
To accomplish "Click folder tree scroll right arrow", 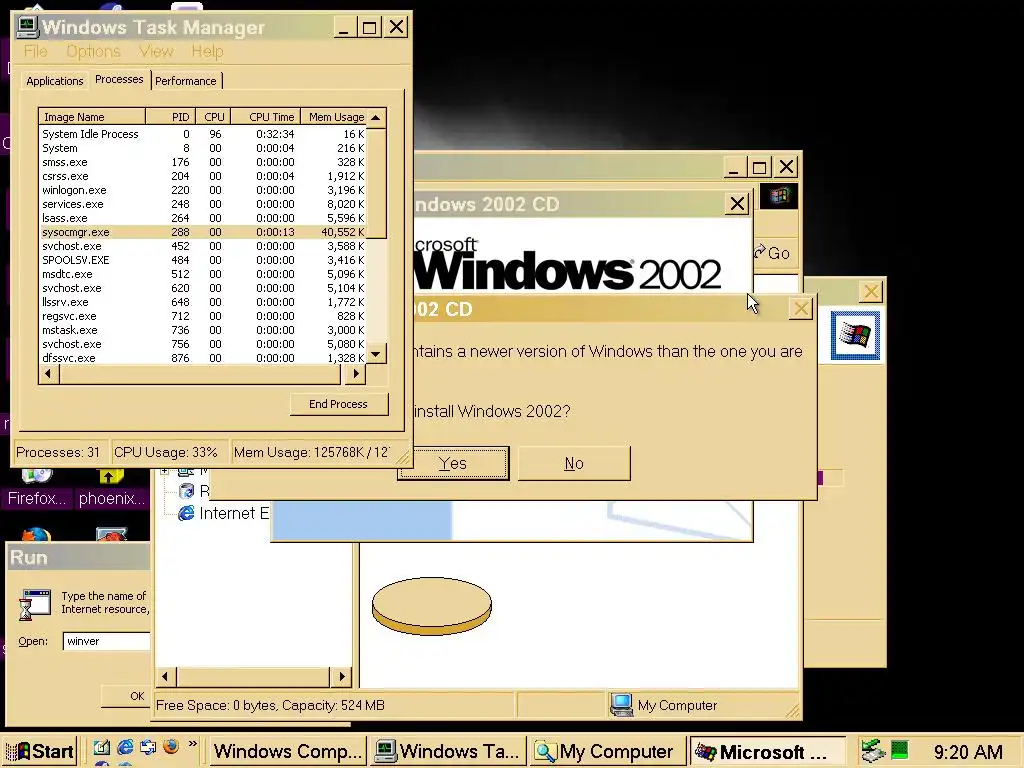I will 342,677.
